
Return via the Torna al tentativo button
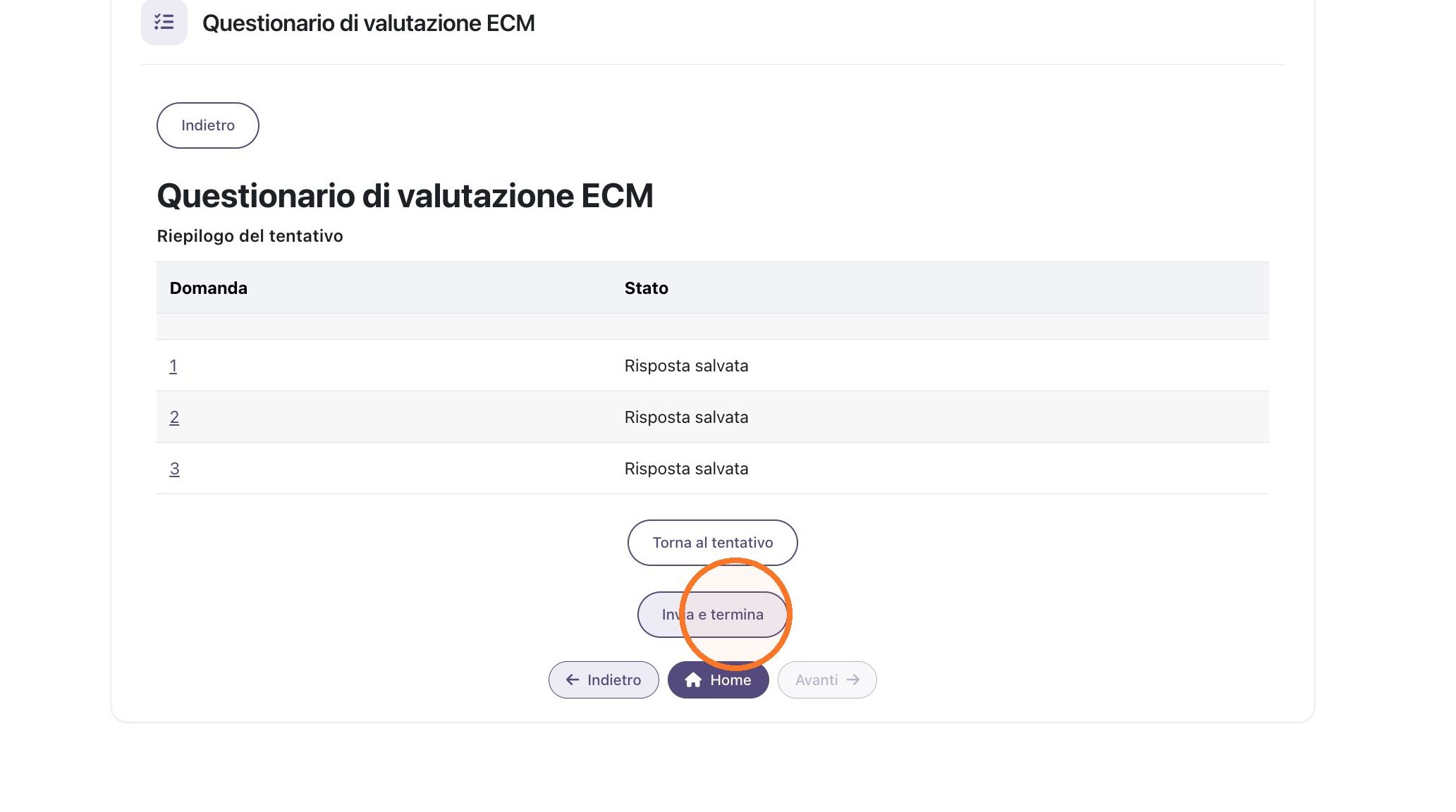point(712,543)
